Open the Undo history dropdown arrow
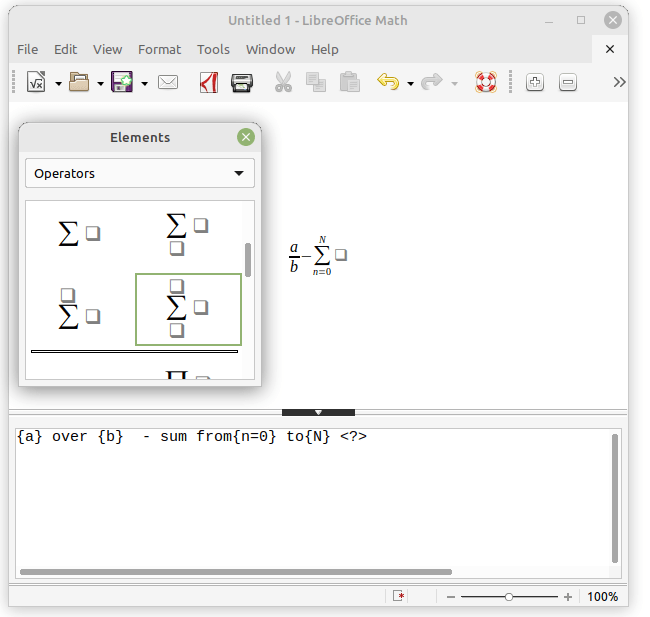Image resolution: width=650 pixels, height=617 pixels. pyautogui.click(x=410, y=84)
